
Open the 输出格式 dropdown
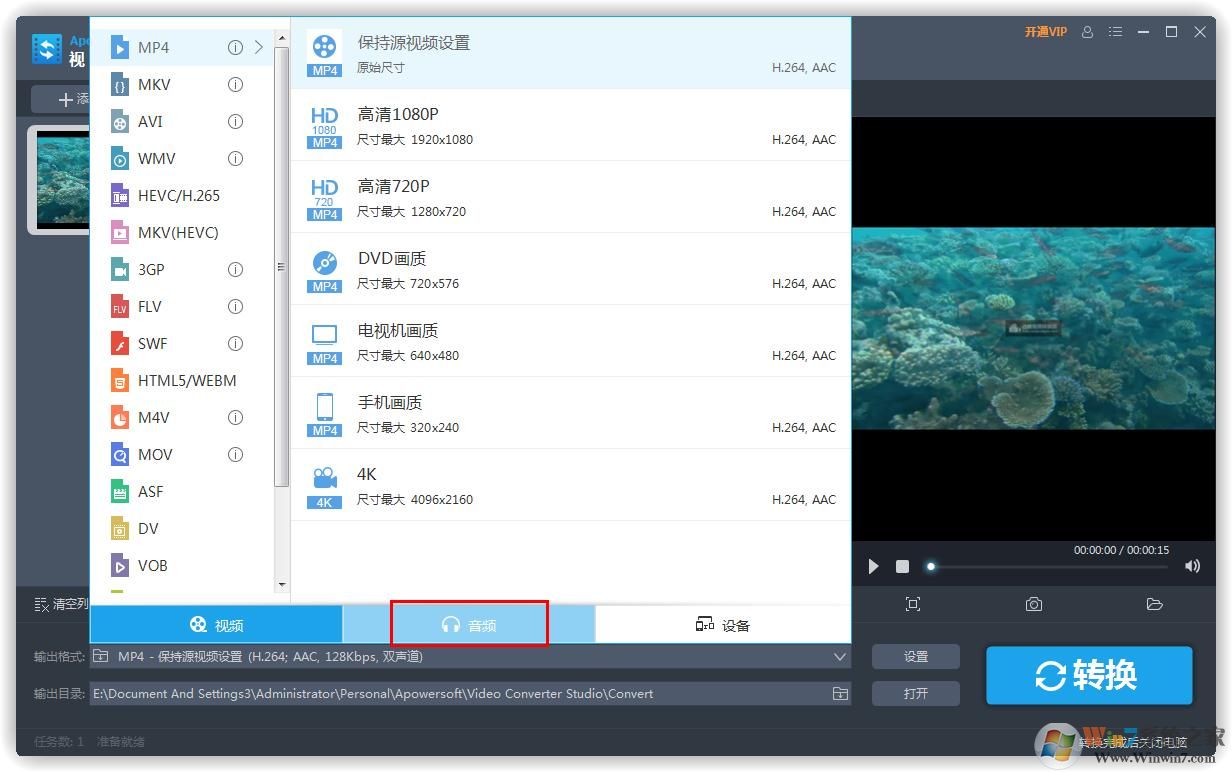[x=841, y=657]
